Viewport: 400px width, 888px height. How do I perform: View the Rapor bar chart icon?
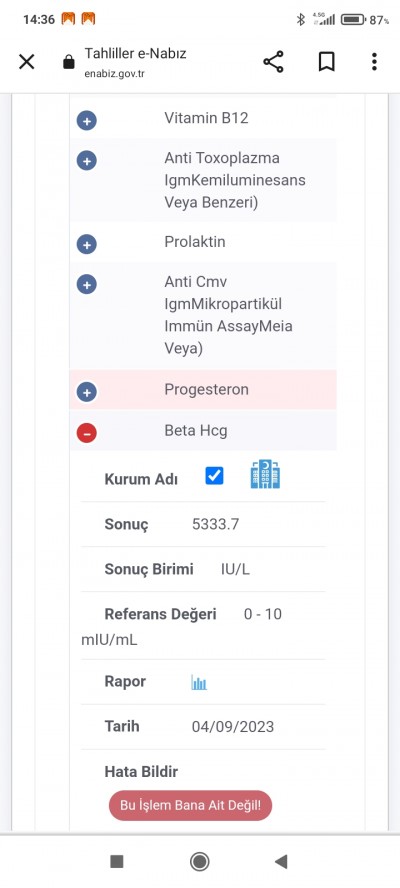pos(199,682)
